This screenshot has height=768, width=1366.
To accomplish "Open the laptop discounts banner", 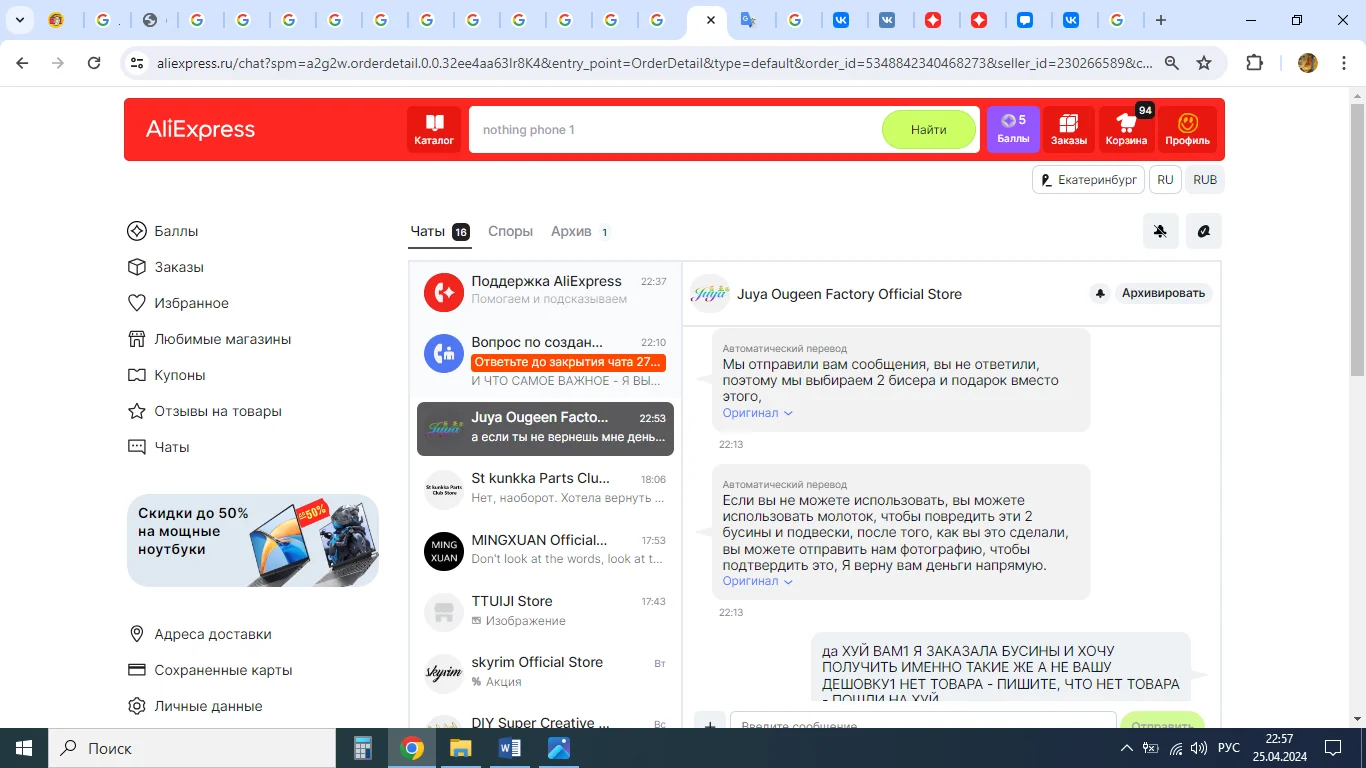I will click(253, 541).
